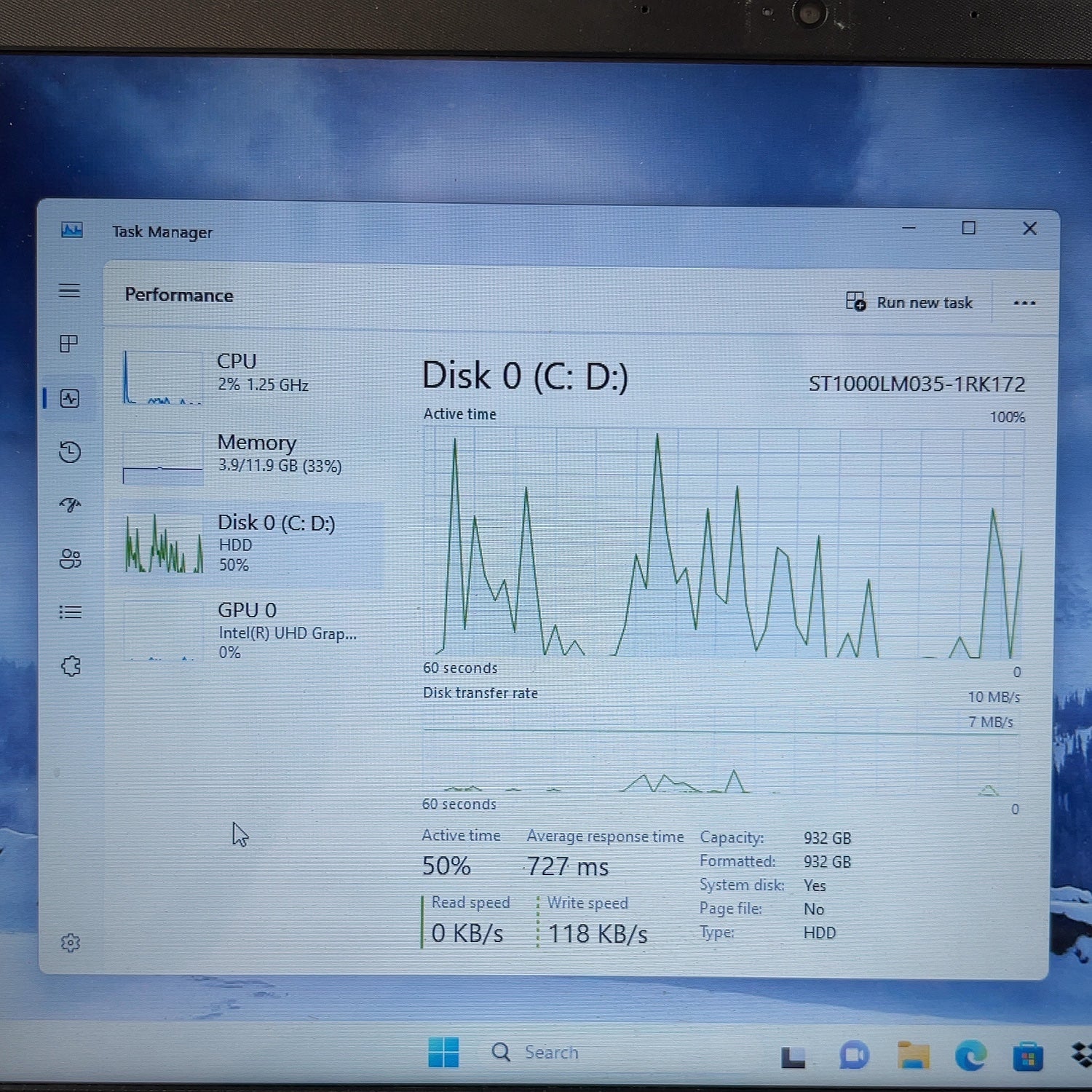This screenshot has height=1092, width=1092.
Task: Click the 10 MB/s graph scale label
Action: pyautogui.click(x=994, y=697)
